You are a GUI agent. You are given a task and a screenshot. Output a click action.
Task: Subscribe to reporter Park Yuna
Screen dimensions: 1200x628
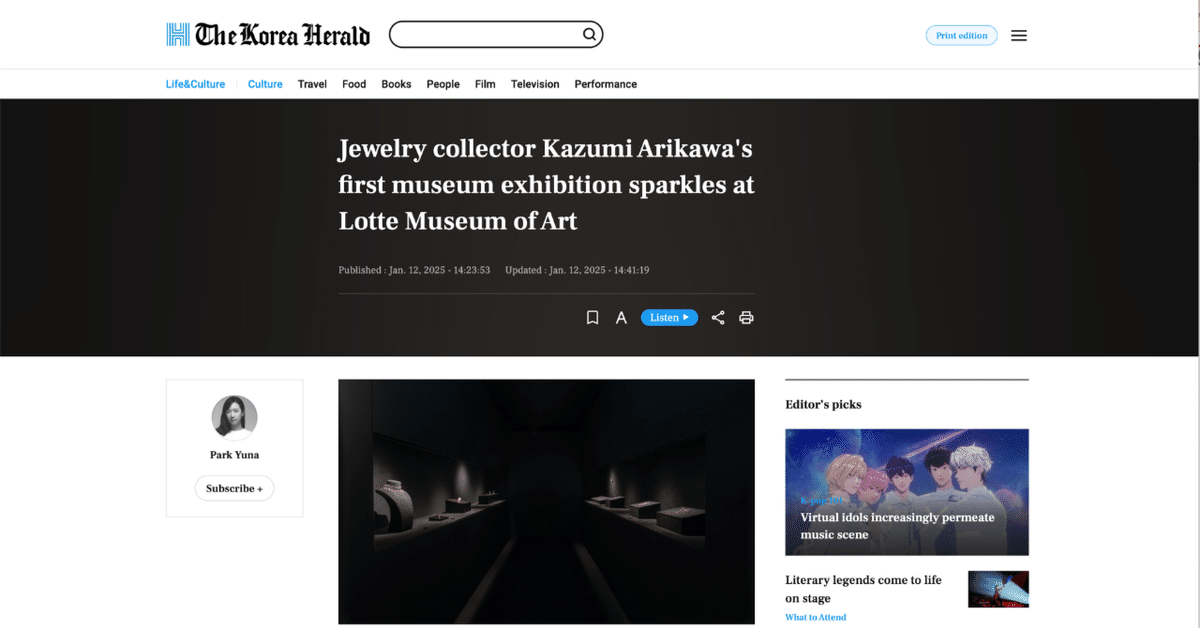[x=234, y=488]
